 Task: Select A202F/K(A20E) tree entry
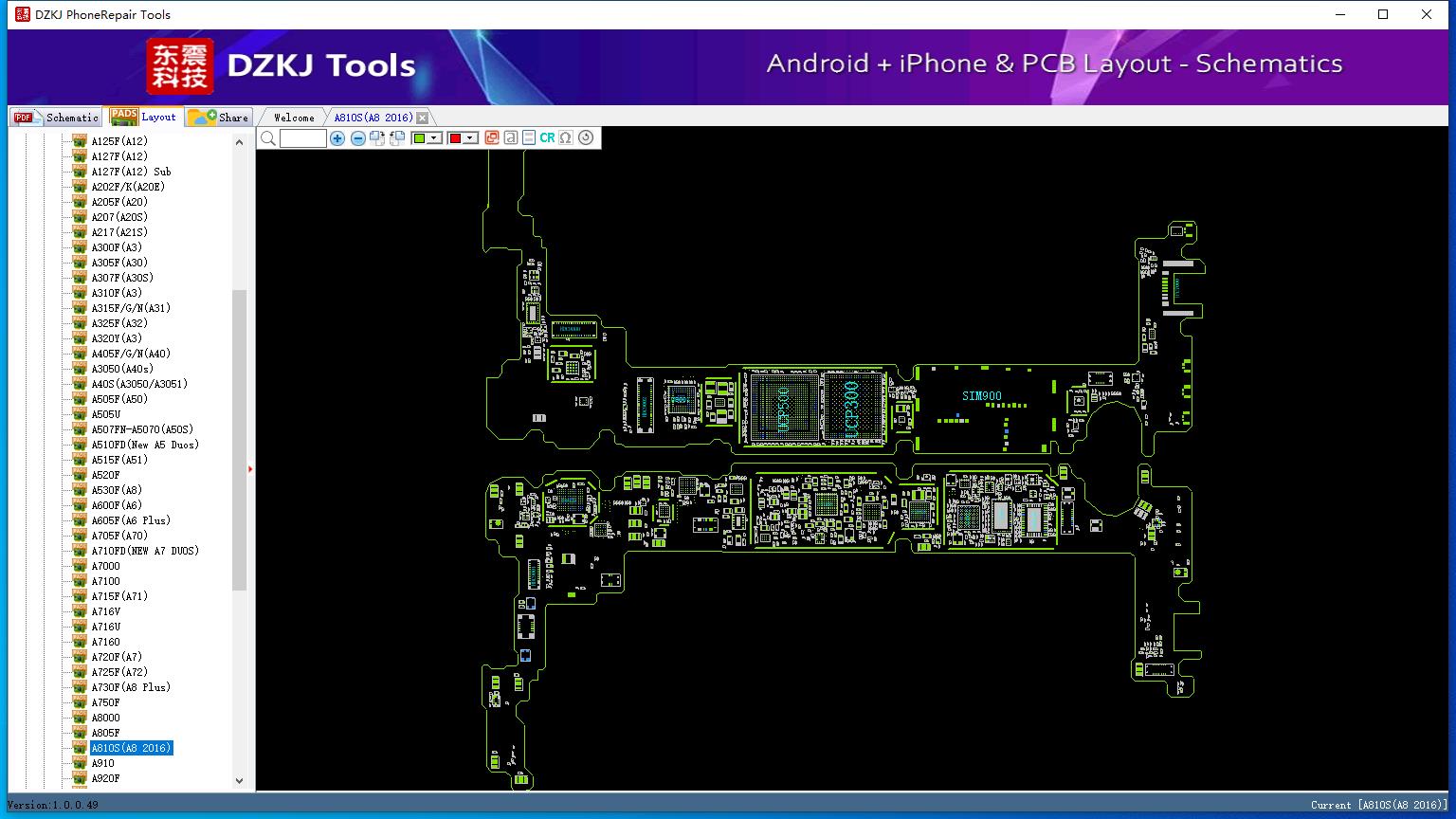click(x=127, y=187)
